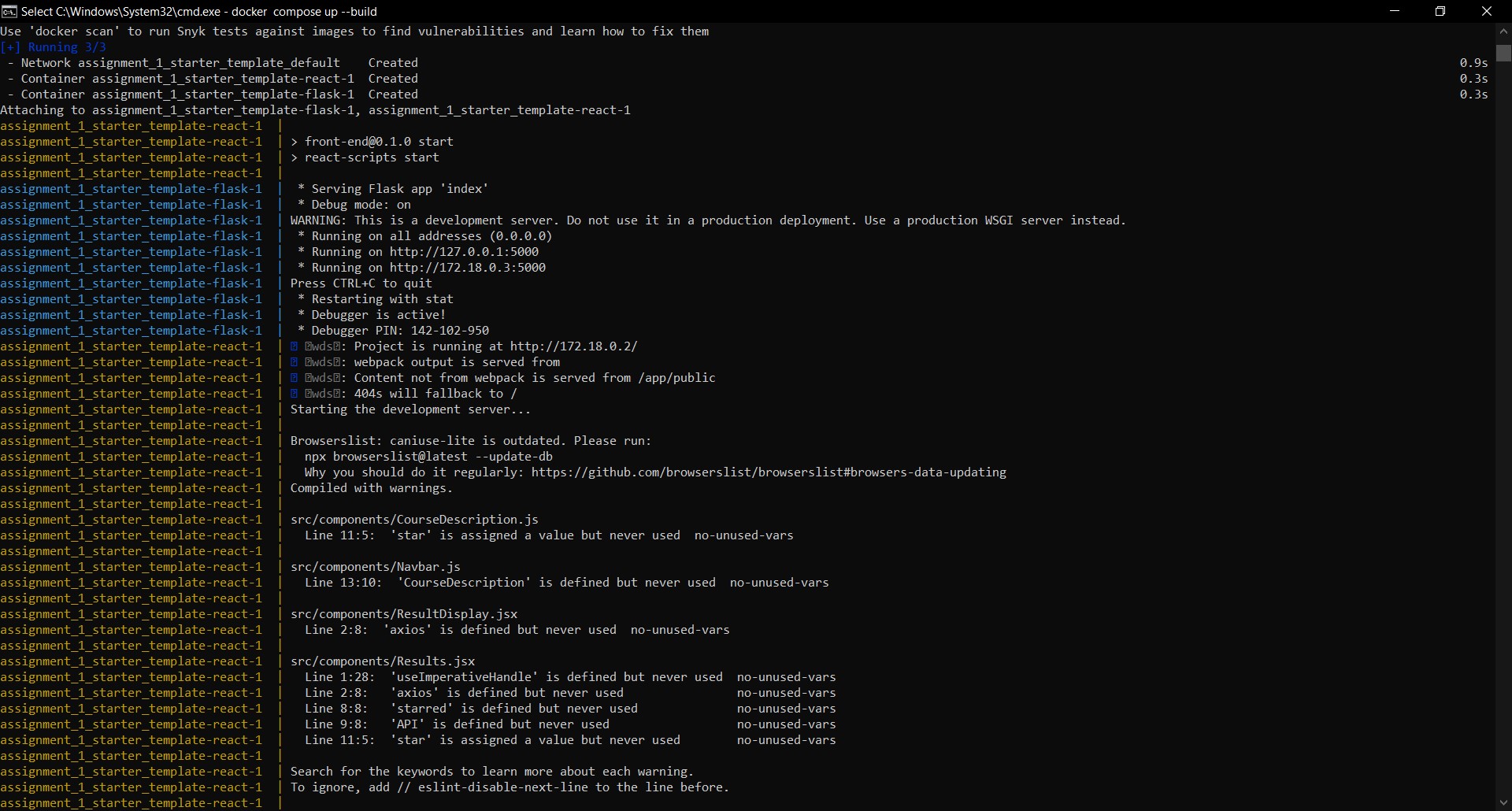Open the http://127.0.0.1:5000 URL
The width and height of the screenshot is (1512, 811).
point(463,252)
